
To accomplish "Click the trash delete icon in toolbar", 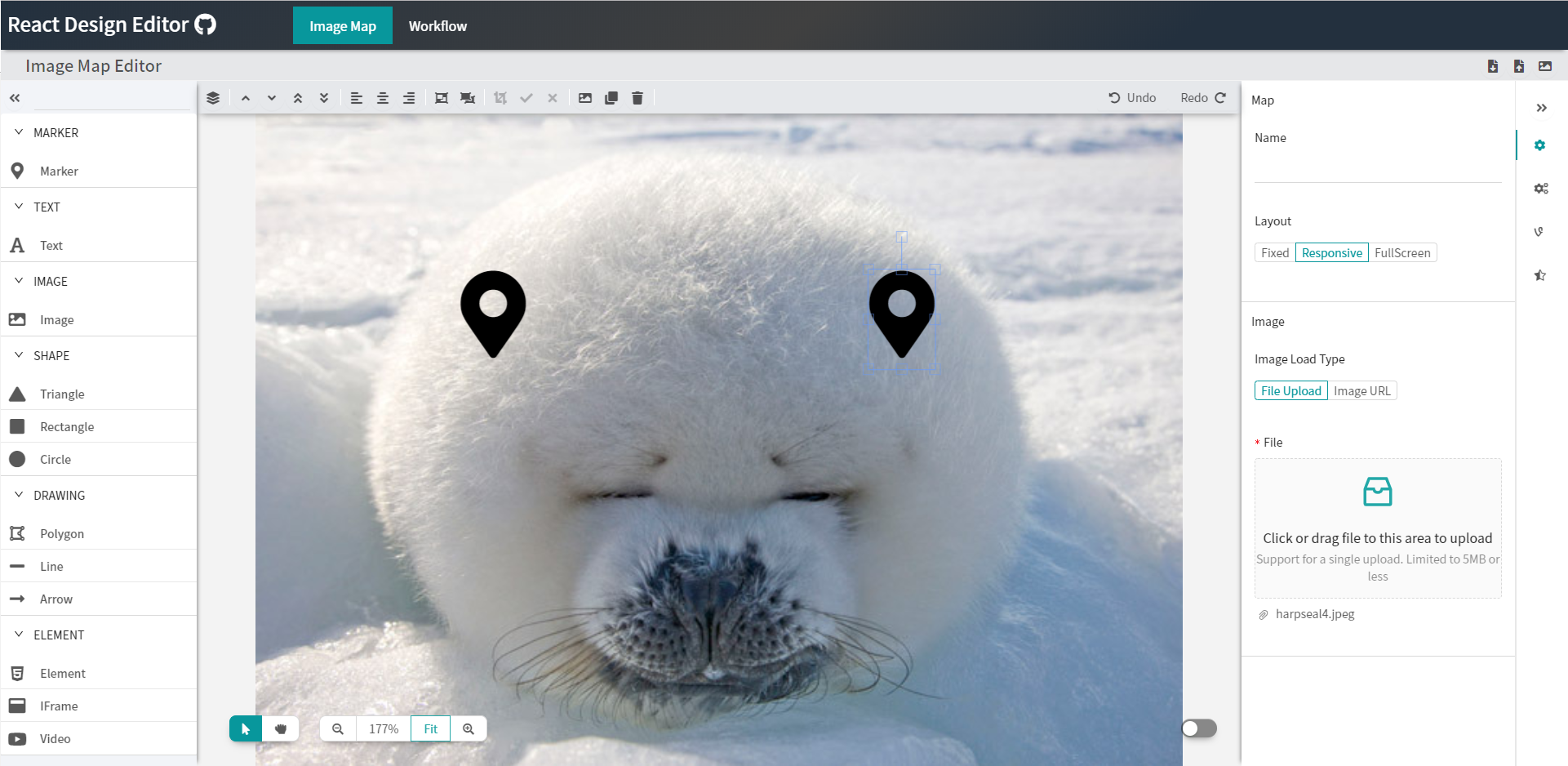I will point(637,98).
